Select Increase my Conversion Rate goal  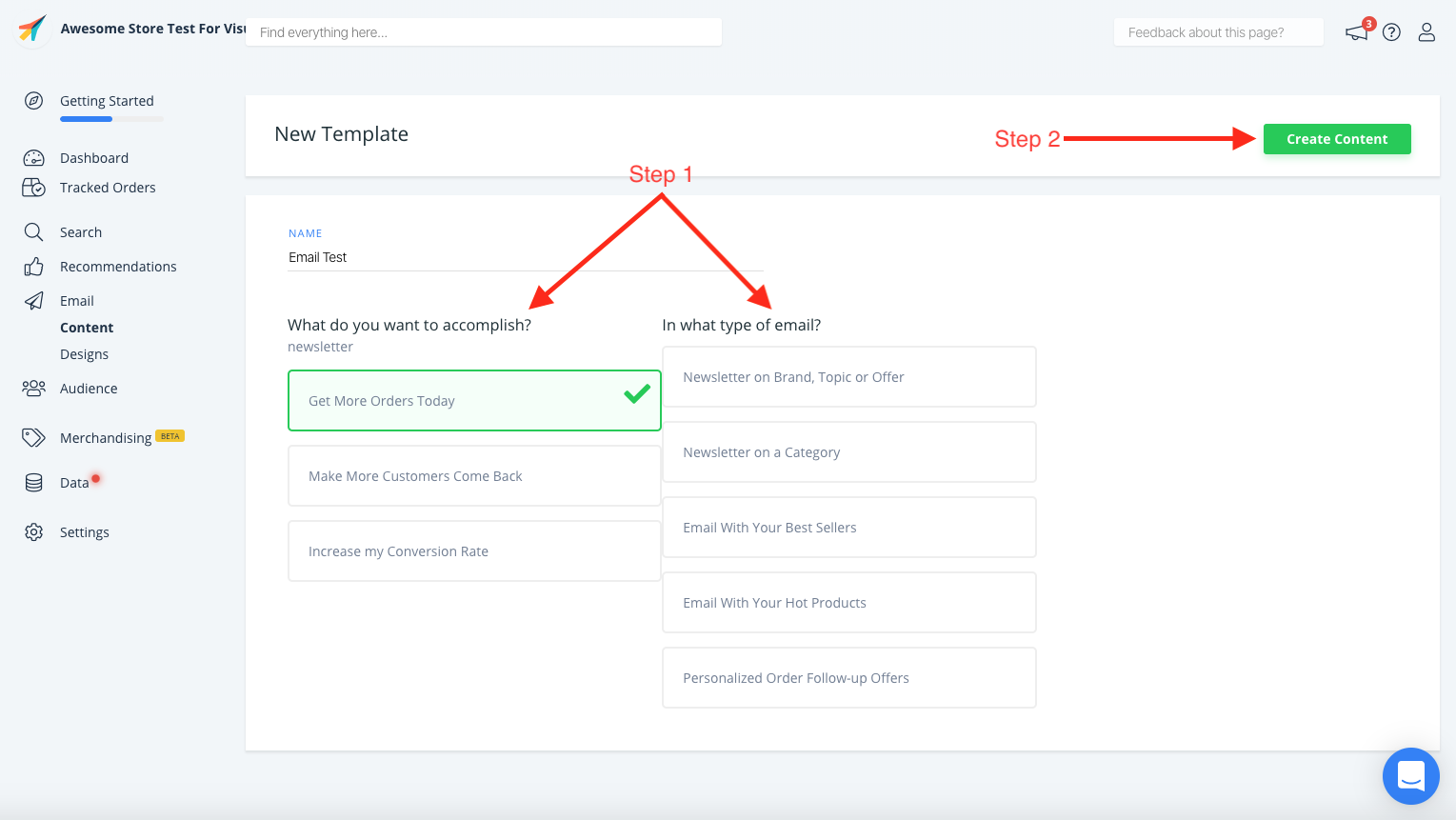473,550
